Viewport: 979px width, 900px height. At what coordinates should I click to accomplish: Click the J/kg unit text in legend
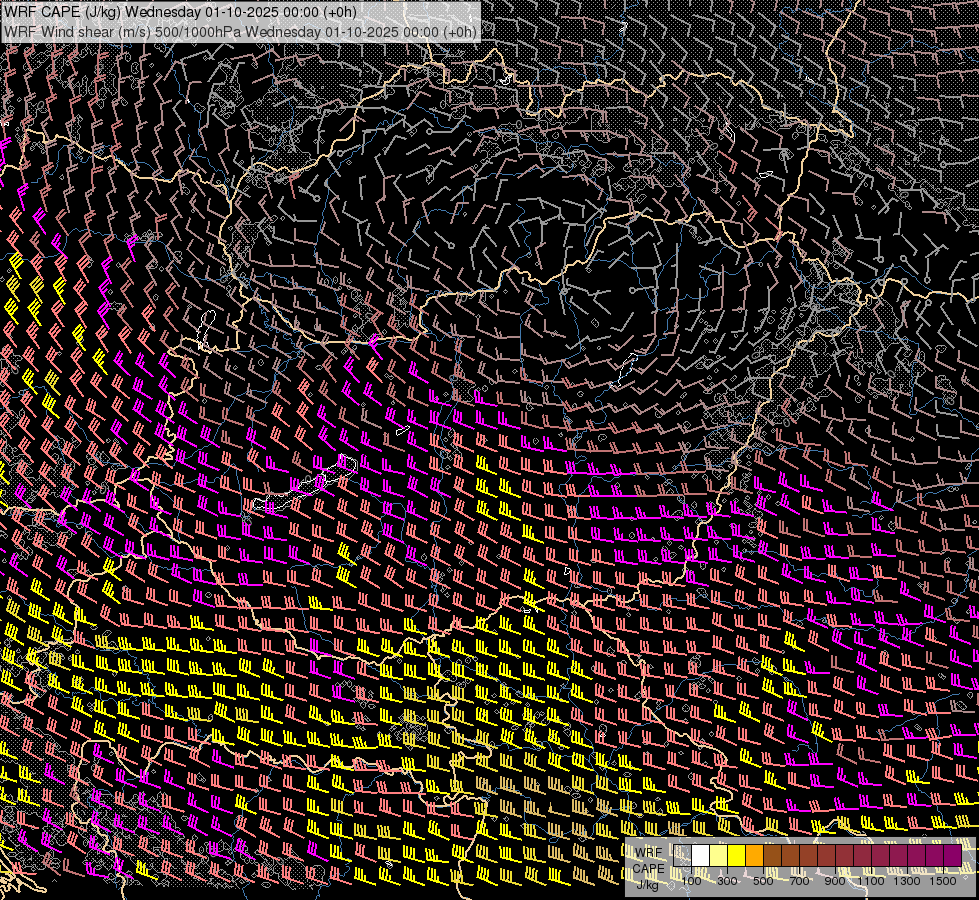[x=648, y=884]
